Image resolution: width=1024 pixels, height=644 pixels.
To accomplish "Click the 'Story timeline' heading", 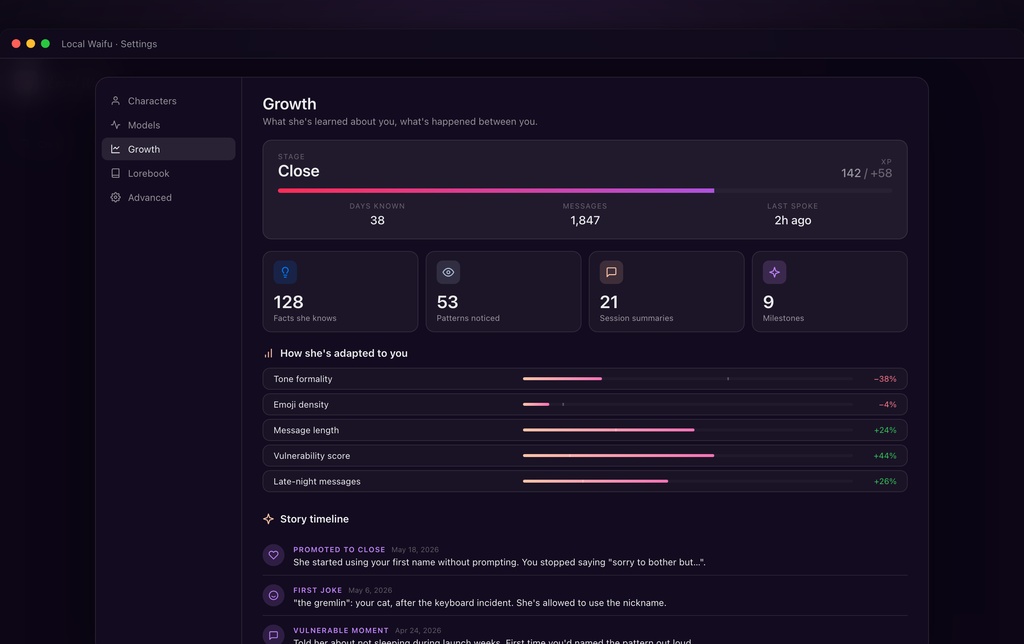I will (x=314, y=519).
